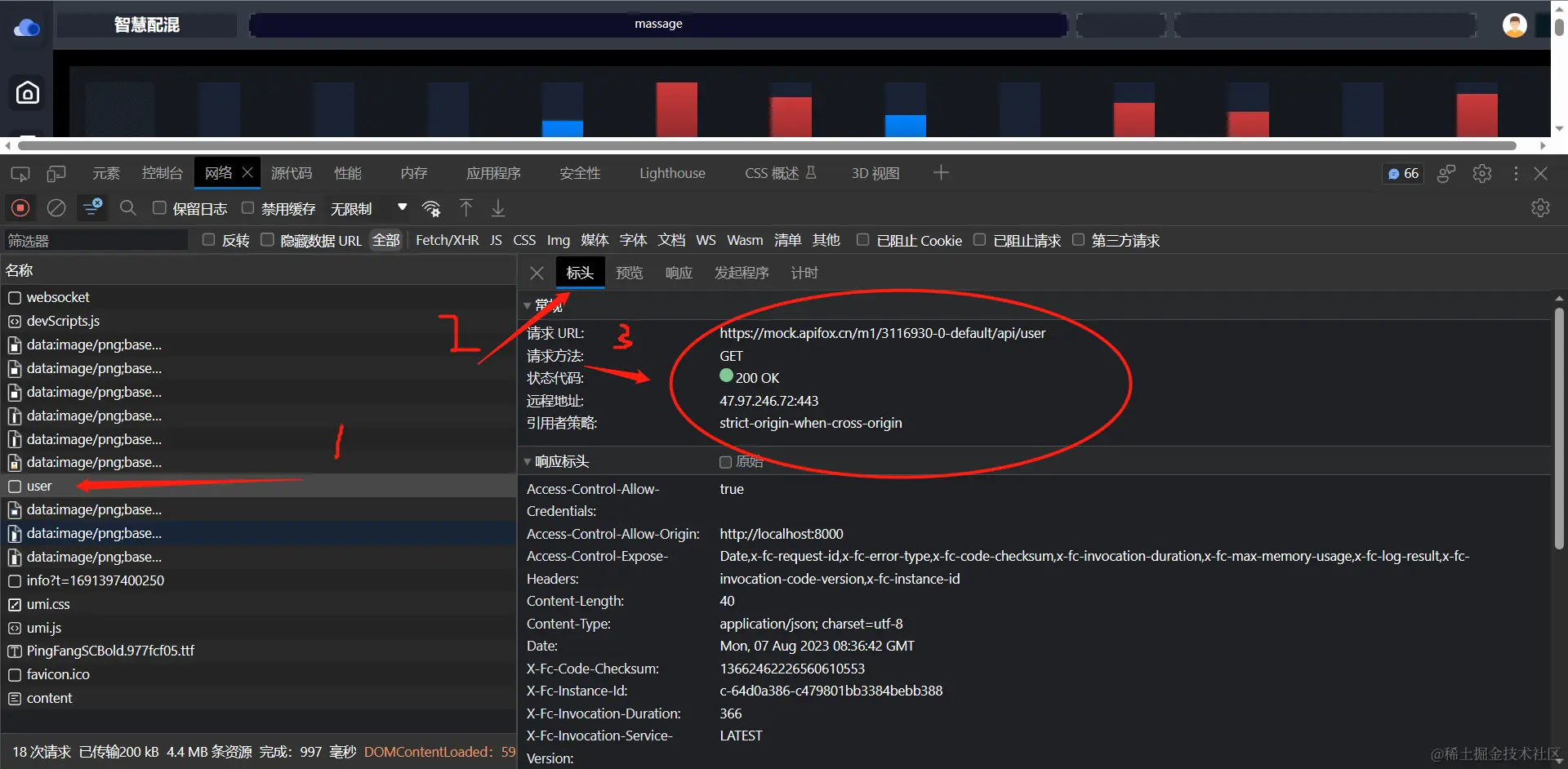Open the 66 issues counter

(1403, 174)
